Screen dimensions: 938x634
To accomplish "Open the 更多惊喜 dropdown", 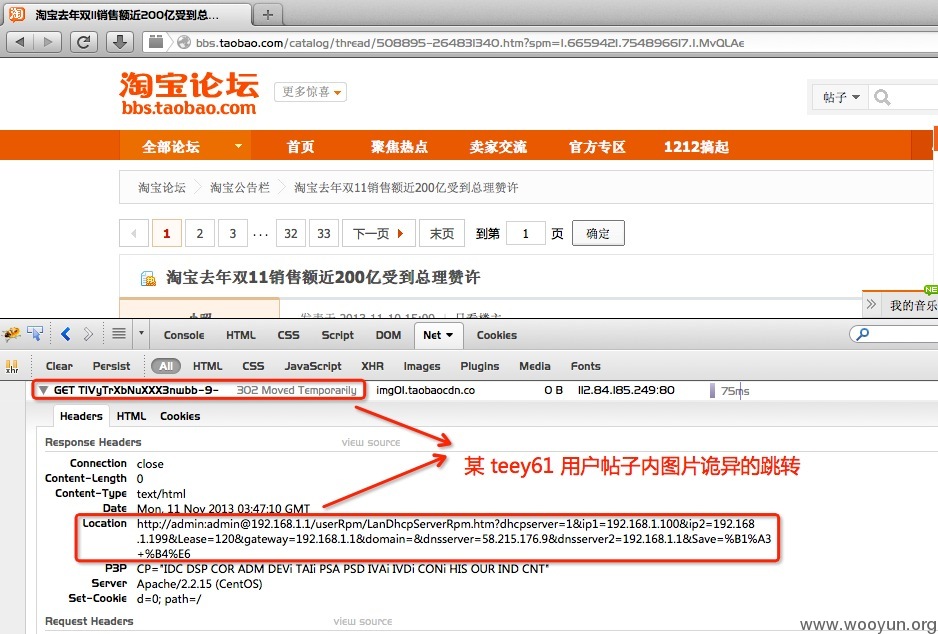I will click(x=310, y=92).
